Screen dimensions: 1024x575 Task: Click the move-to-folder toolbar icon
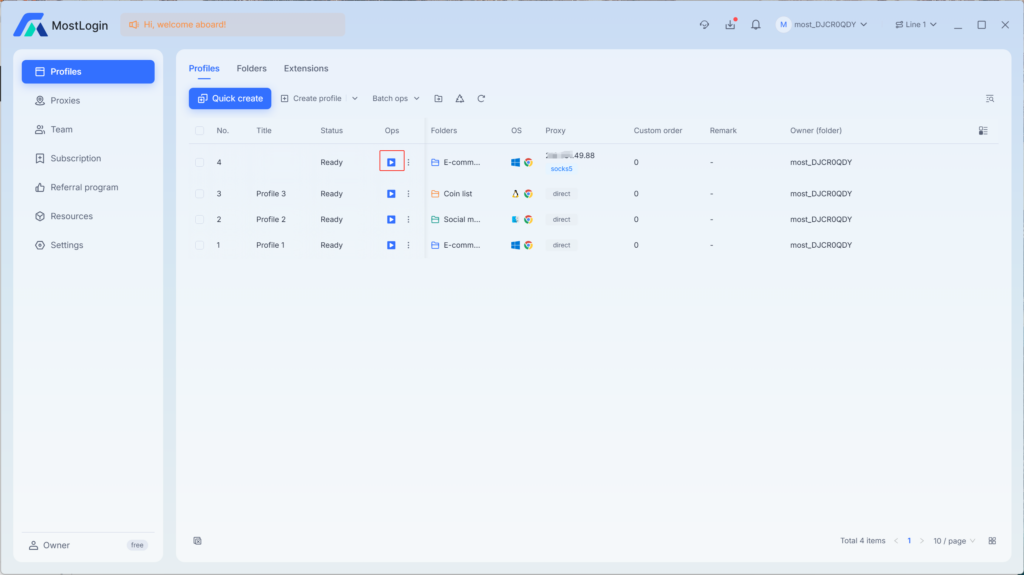coord(438,99)
